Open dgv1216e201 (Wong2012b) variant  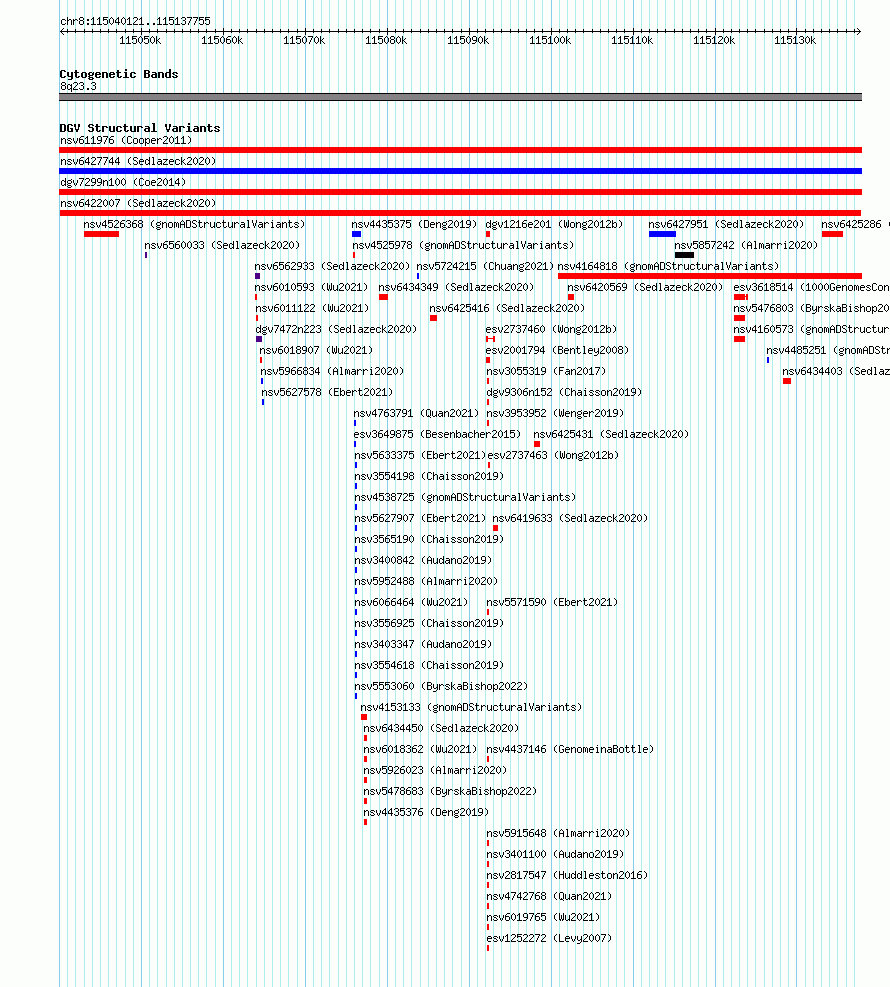pyautogui.click(x=554, y=224)
